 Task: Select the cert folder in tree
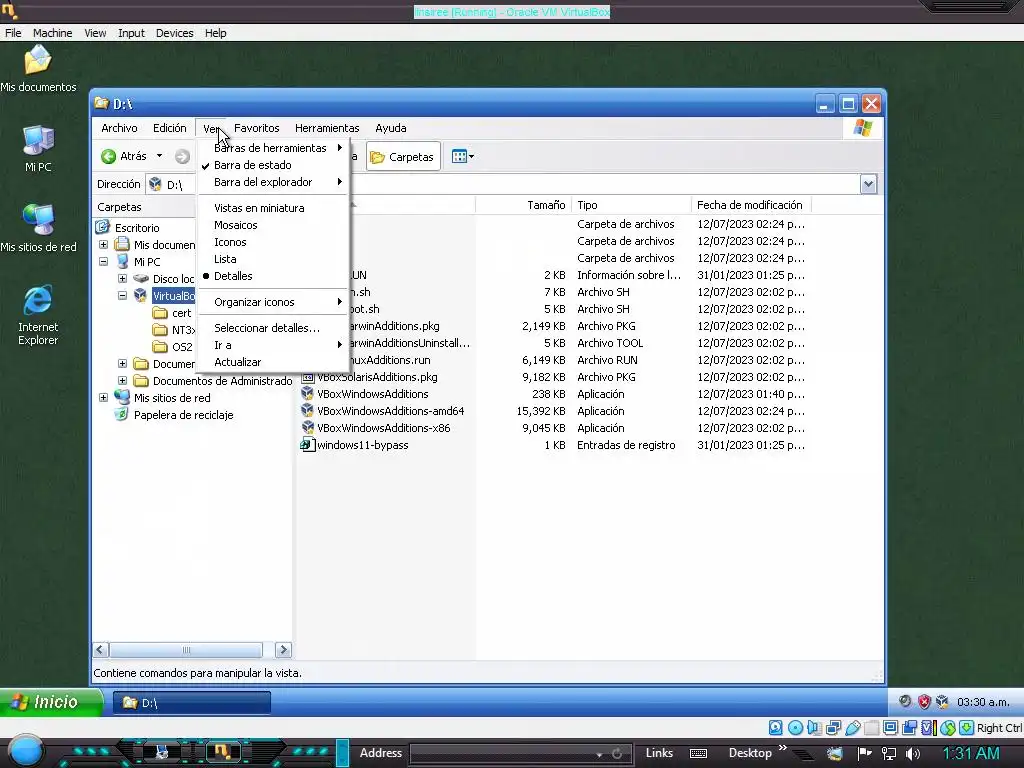172,313
